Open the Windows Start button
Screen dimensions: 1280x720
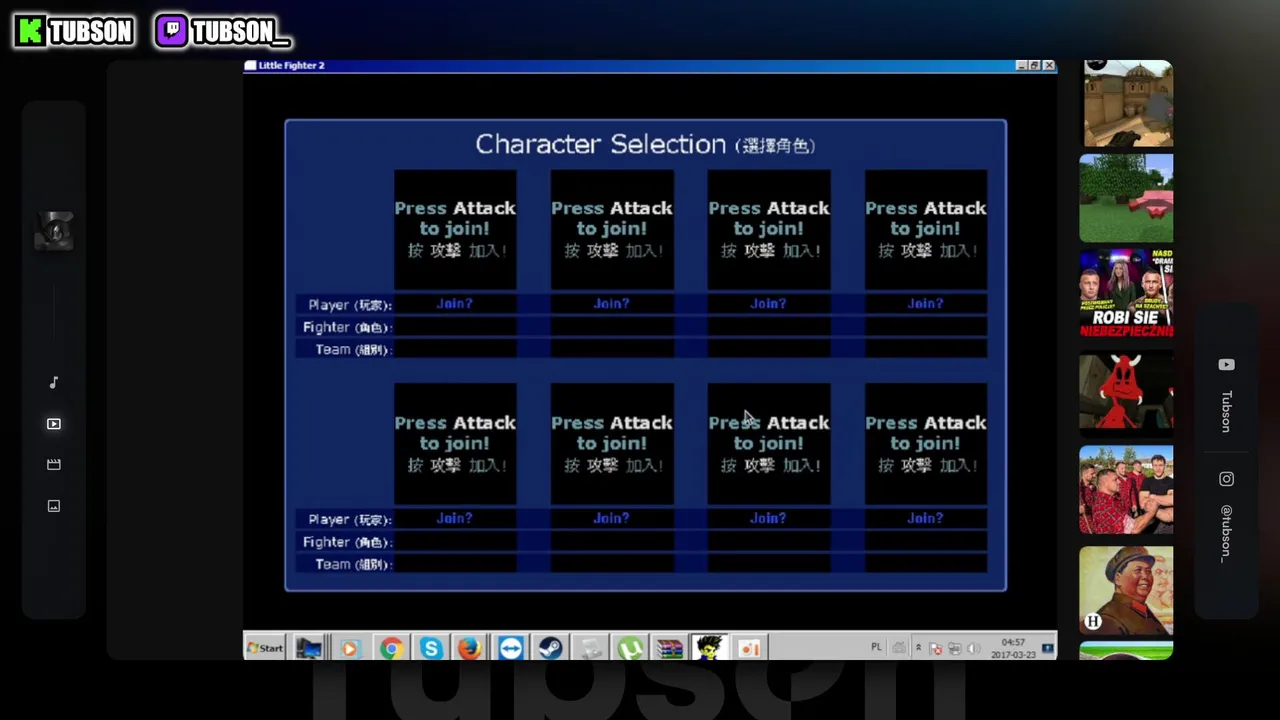tap(265, 648)
